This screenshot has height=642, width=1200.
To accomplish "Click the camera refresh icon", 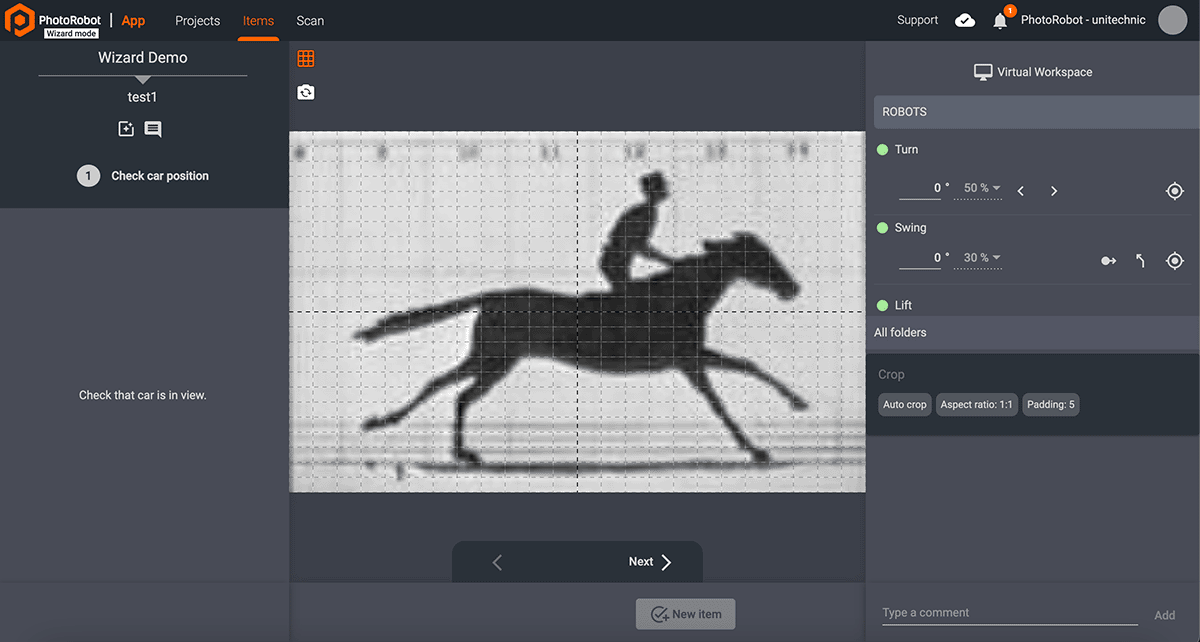I will [306, 92].
